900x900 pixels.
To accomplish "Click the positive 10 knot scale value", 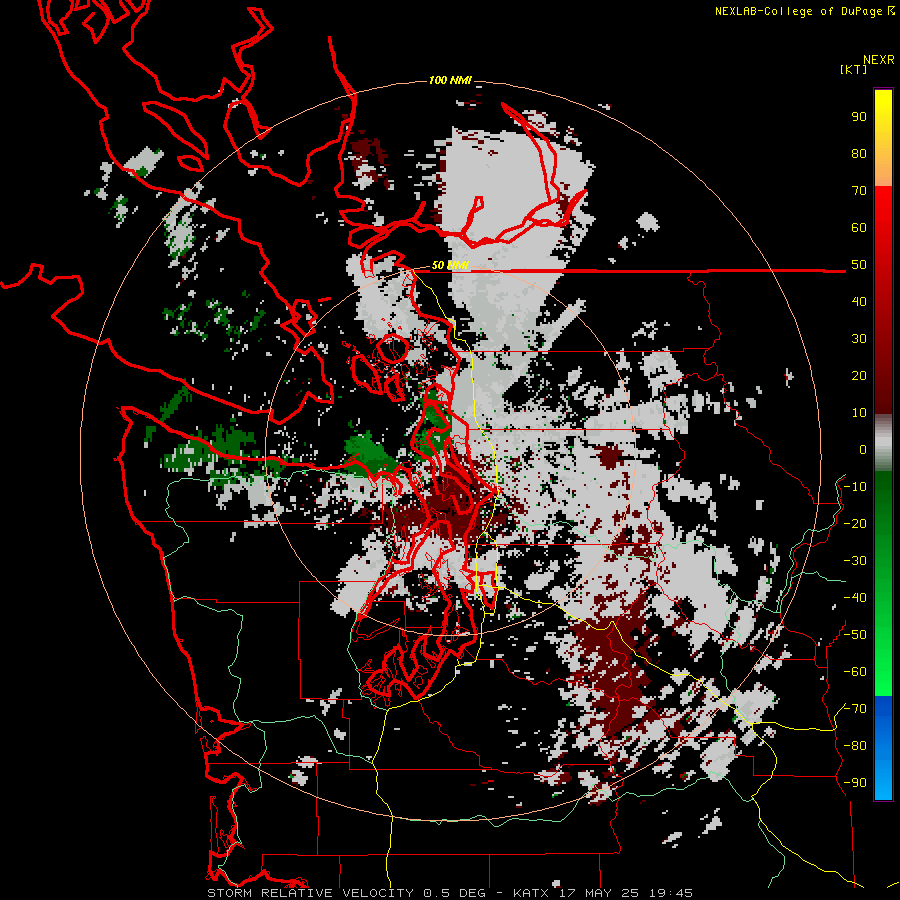I will pos(859,413).
